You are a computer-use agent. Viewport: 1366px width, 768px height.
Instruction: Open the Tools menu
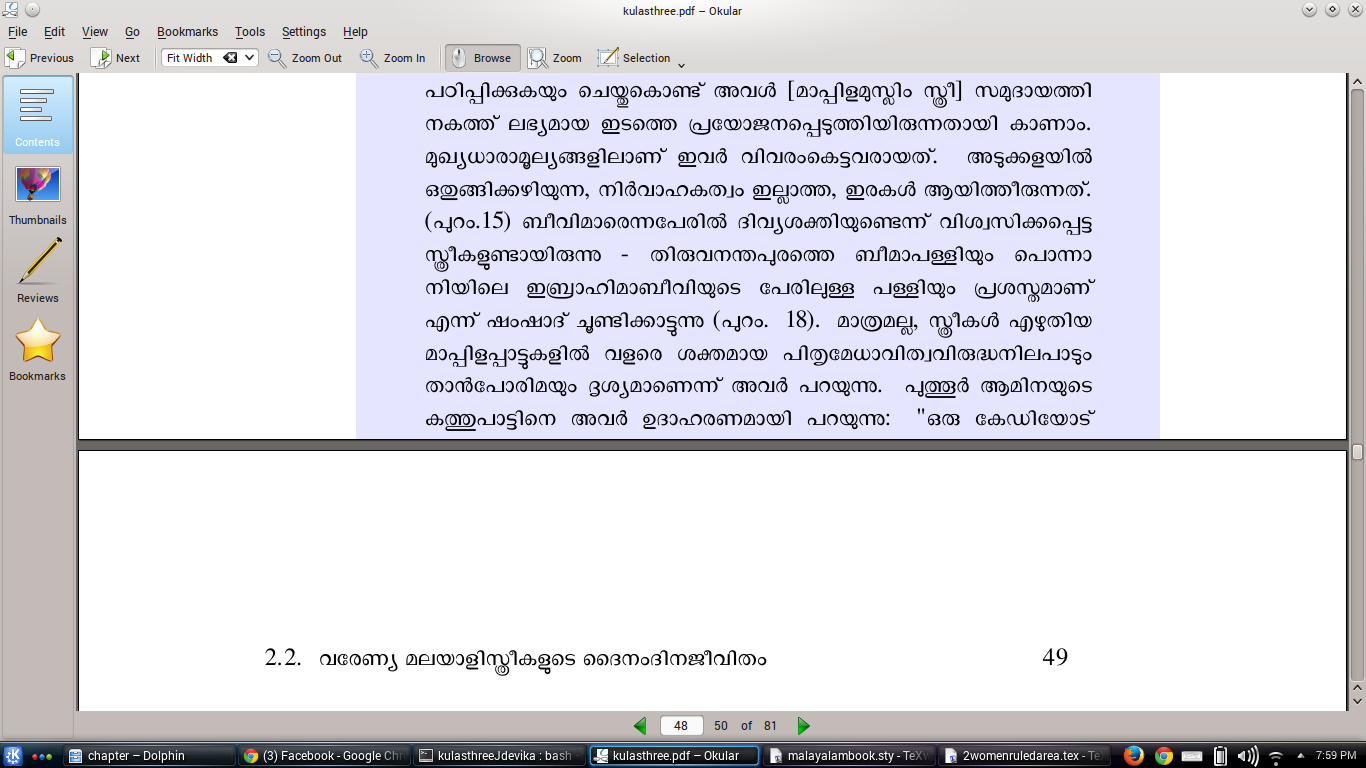tap(250, 32)
